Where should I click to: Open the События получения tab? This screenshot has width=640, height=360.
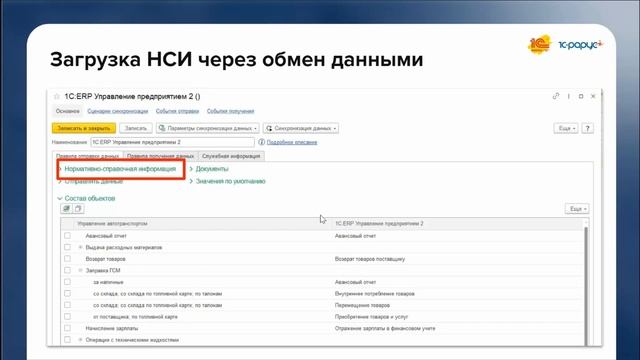[230, 111]
